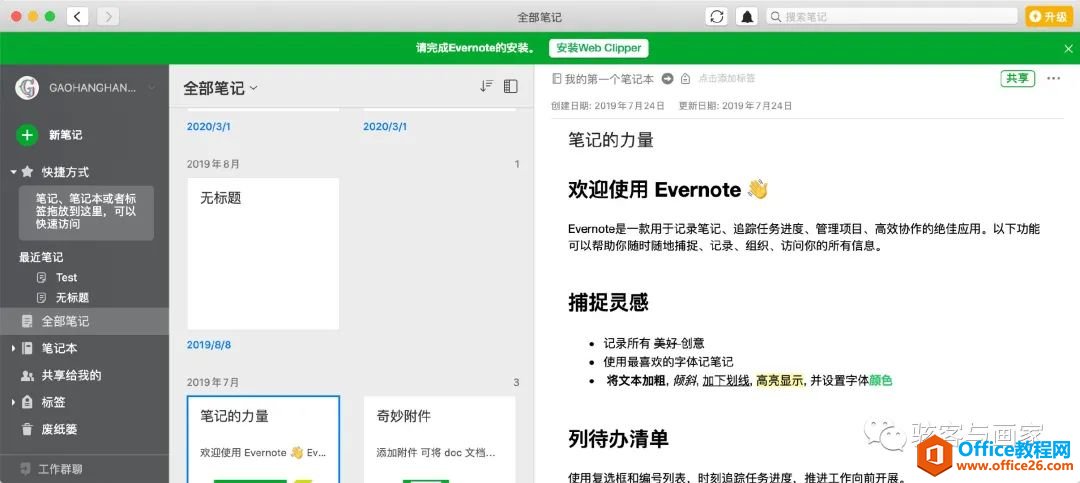Click the 最近笔记 sidebar heading
Image resolution: width=1080 pixels, height=483 pixels.
point(41,257)
